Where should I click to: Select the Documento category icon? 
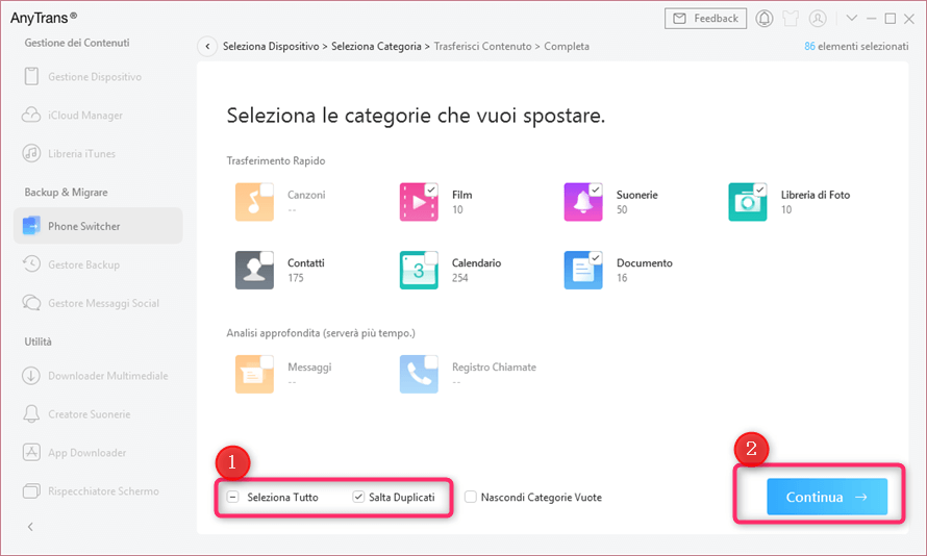583,270
